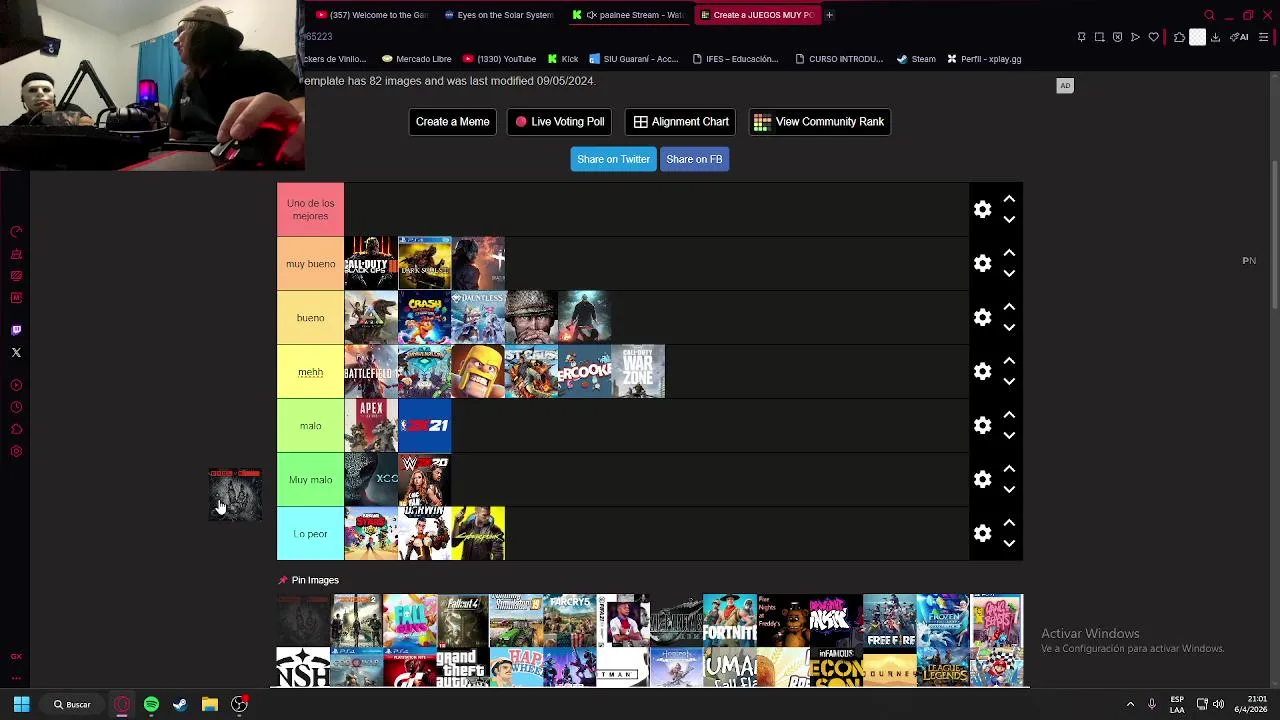This screenshot has height=720, width=1280.
Task: Move 'muy bueno' row down with arrow
Action: [x=1009, y=273]
